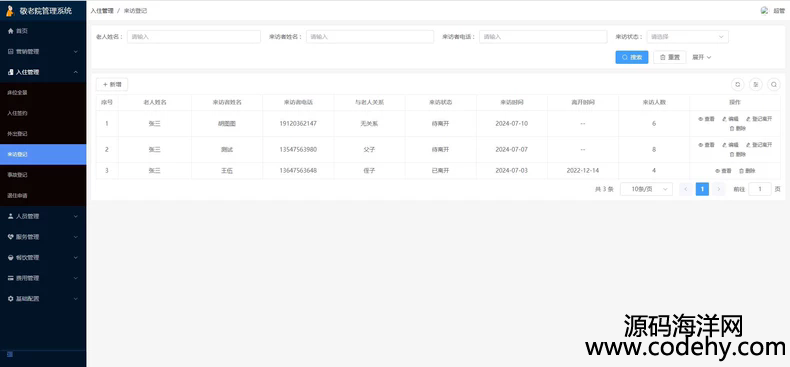Click the refresh table icon button
This screenshot has height=367, width=790.
click(737, 85)
